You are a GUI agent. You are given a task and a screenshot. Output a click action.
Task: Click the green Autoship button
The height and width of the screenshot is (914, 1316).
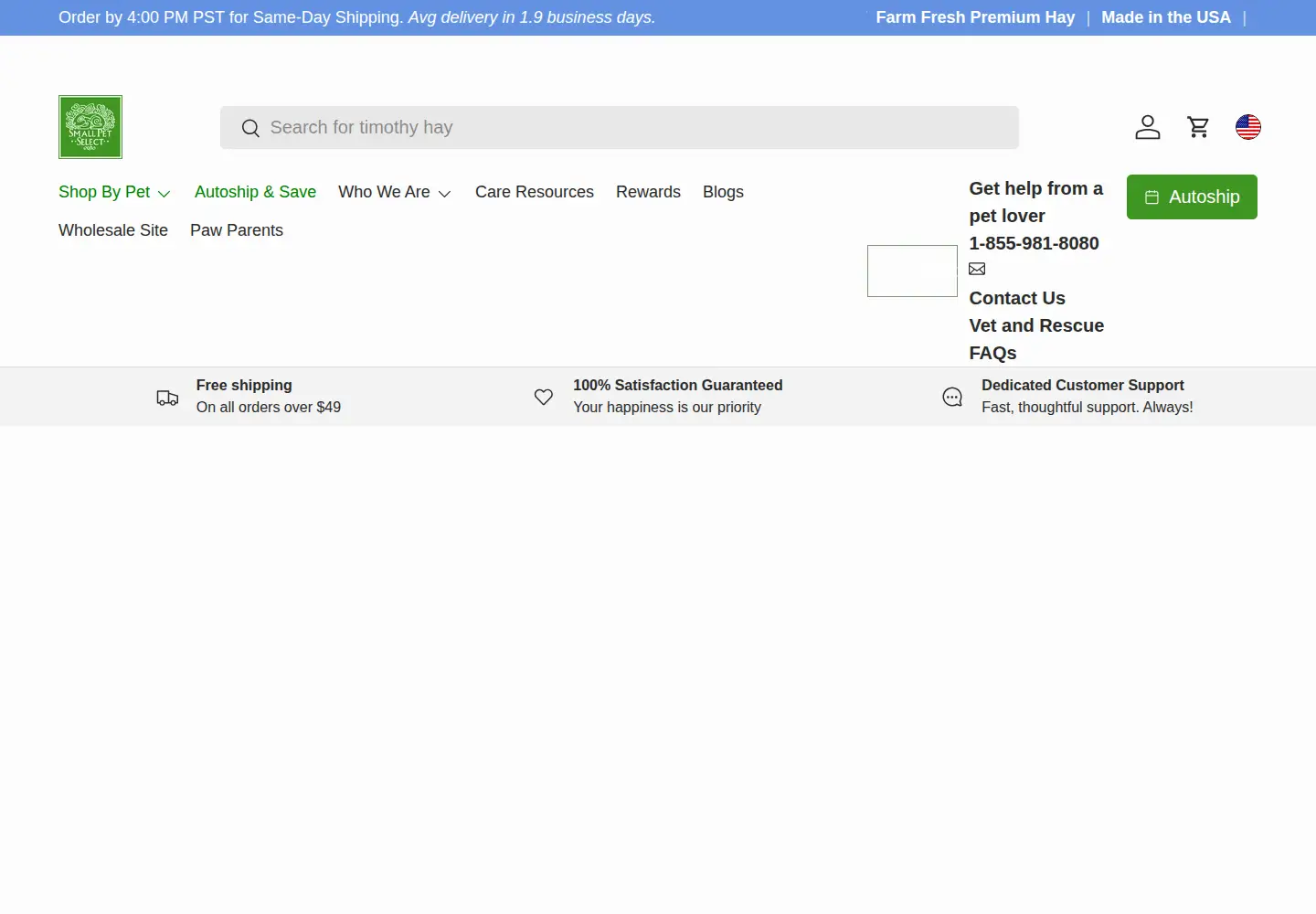point(1192,197)
